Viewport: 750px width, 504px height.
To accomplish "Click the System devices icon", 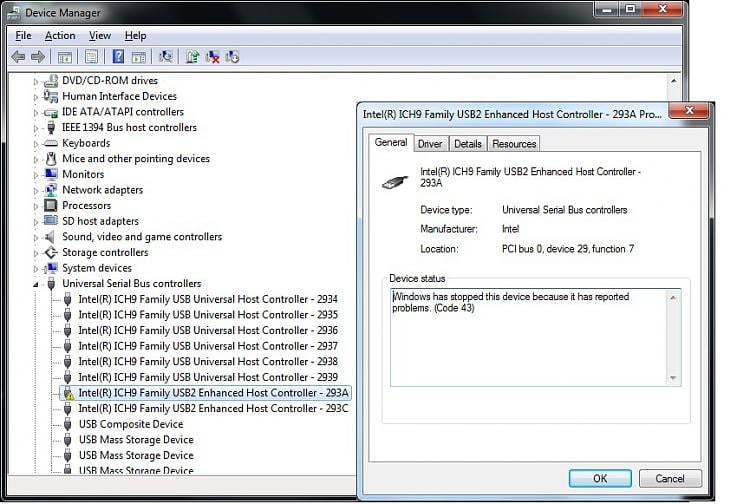I will (51, 268).
